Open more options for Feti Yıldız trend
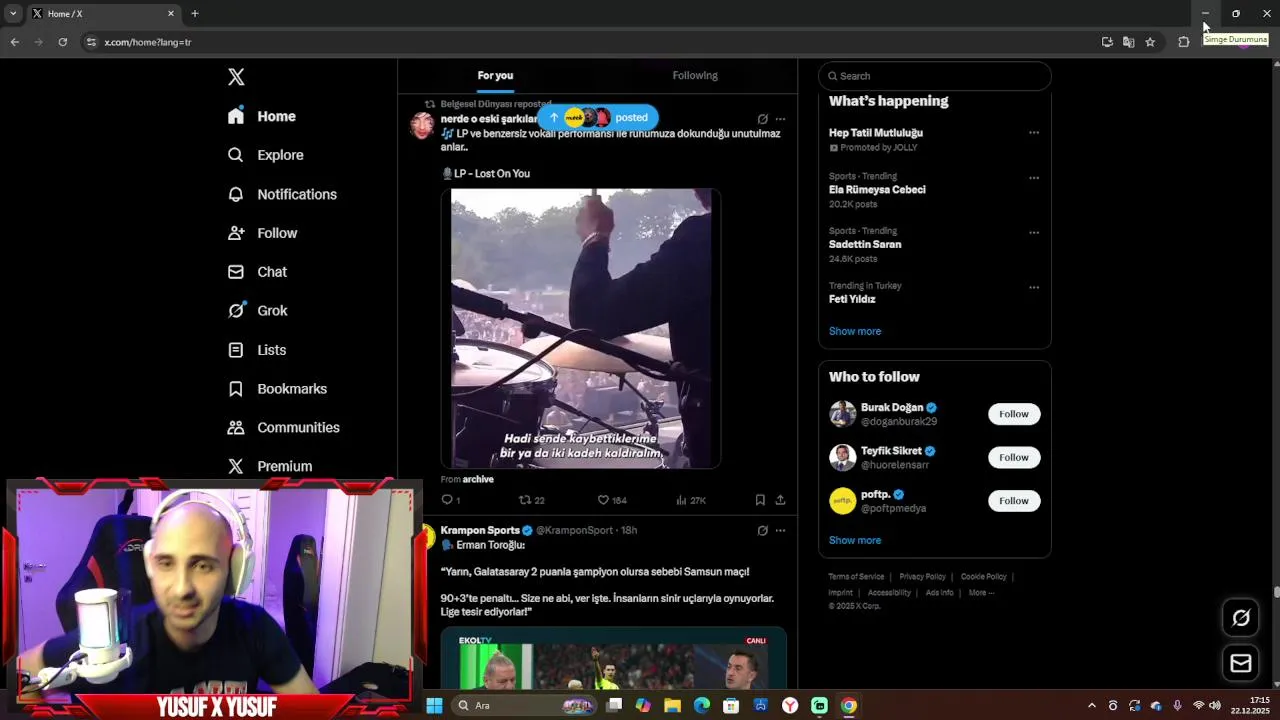This screenshot has height=720, width=1280. click(1034, 288)
